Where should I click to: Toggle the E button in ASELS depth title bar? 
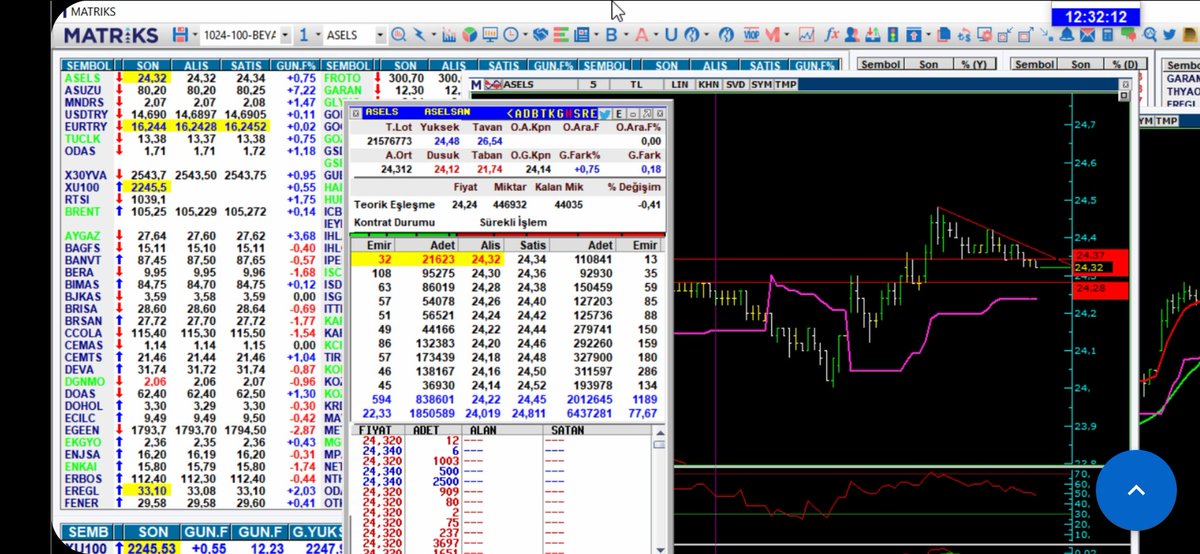pyautogui.click(x=619, y=113)
